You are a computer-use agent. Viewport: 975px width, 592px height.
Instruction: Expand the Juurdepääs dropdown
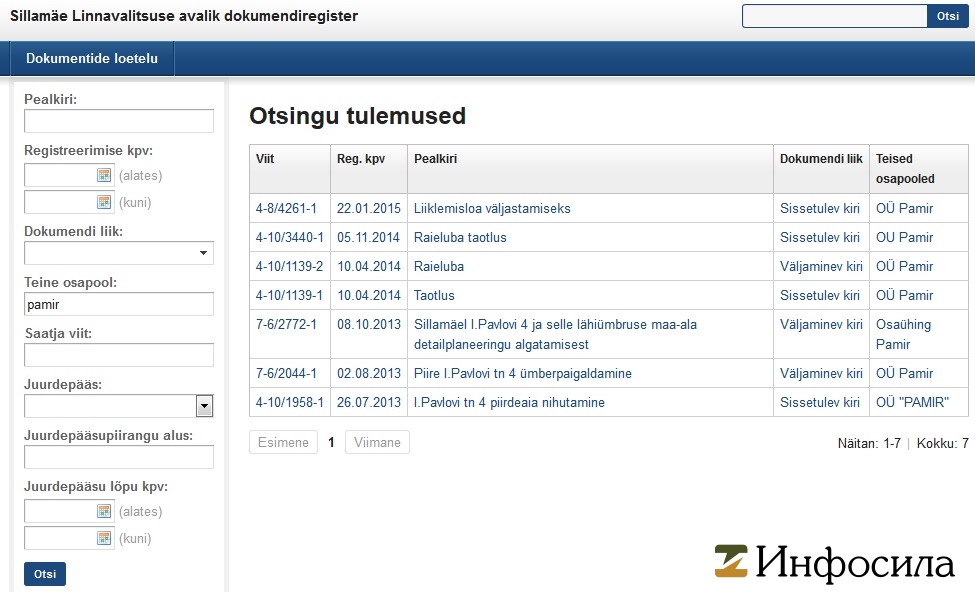[204, 406]
